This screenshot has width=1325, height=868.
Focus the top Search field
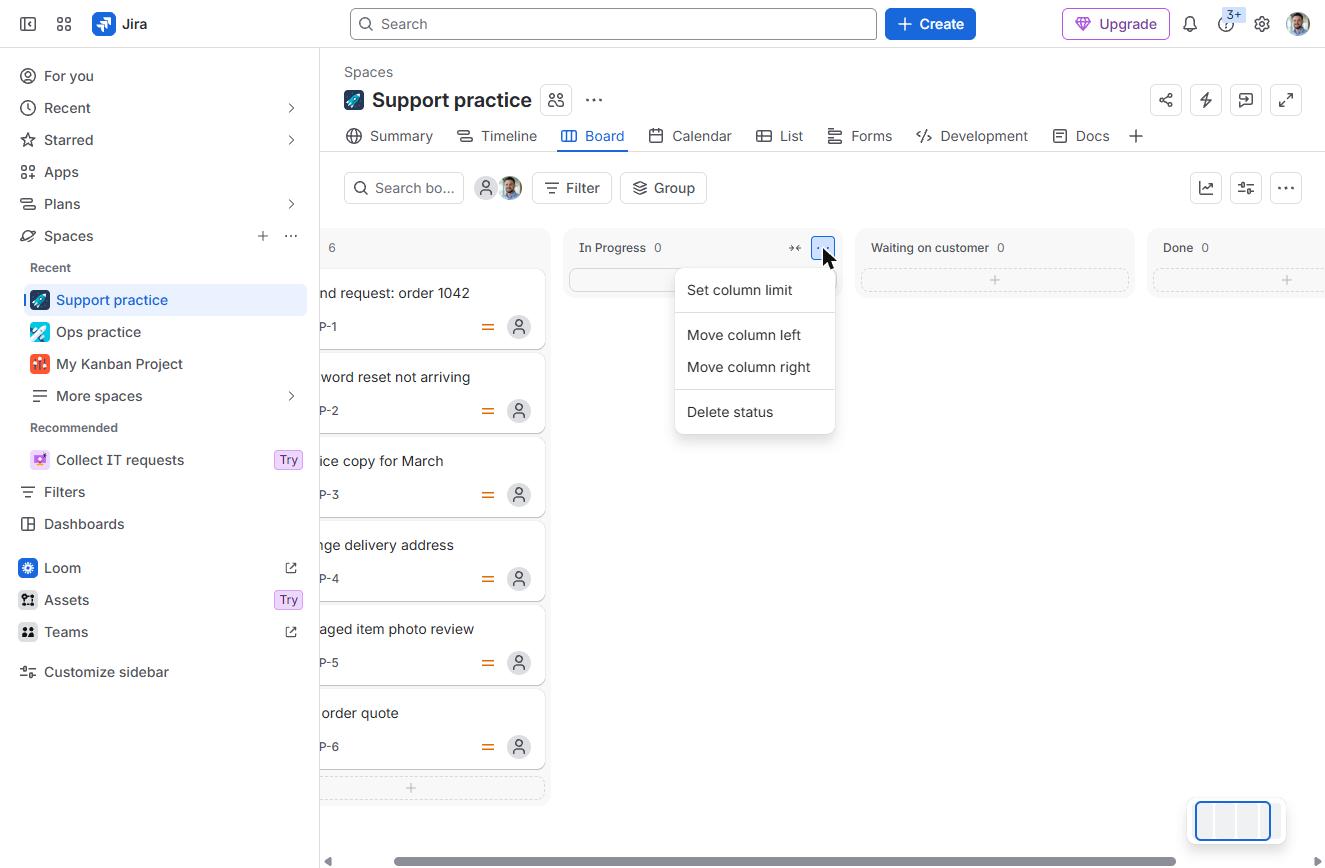pyautogui.click(x=613, y=24)
